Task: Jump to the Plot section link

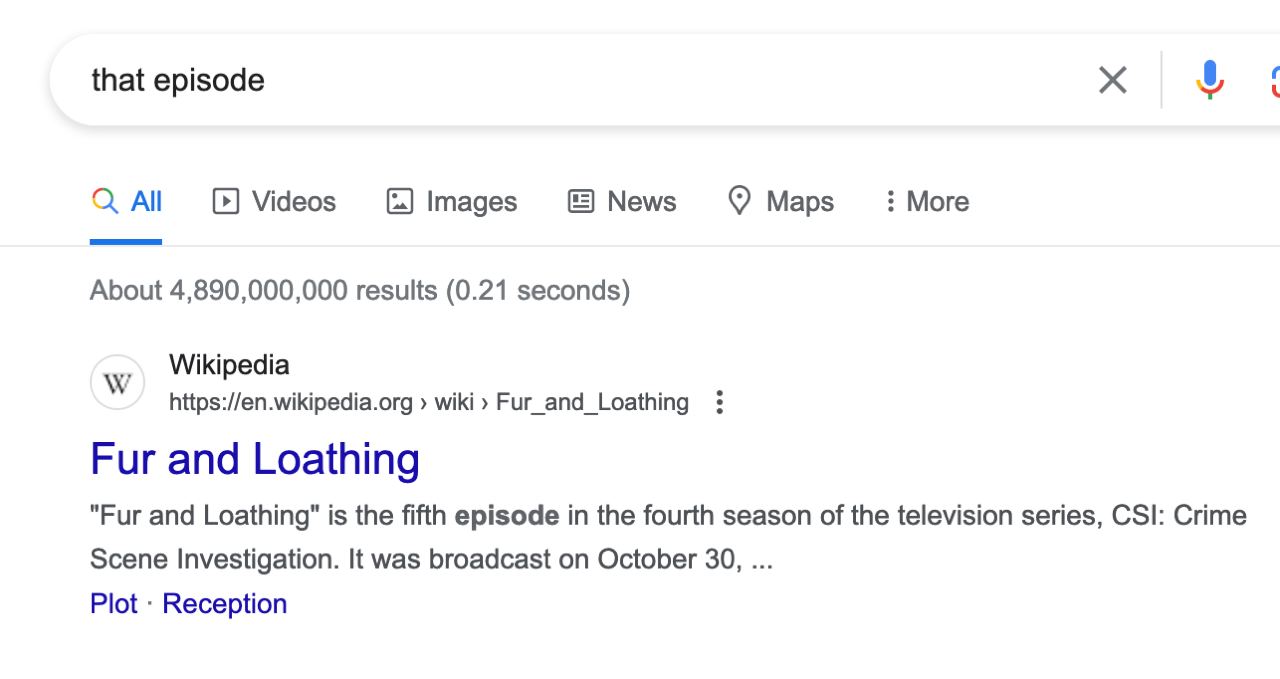Action: (114, 604)
